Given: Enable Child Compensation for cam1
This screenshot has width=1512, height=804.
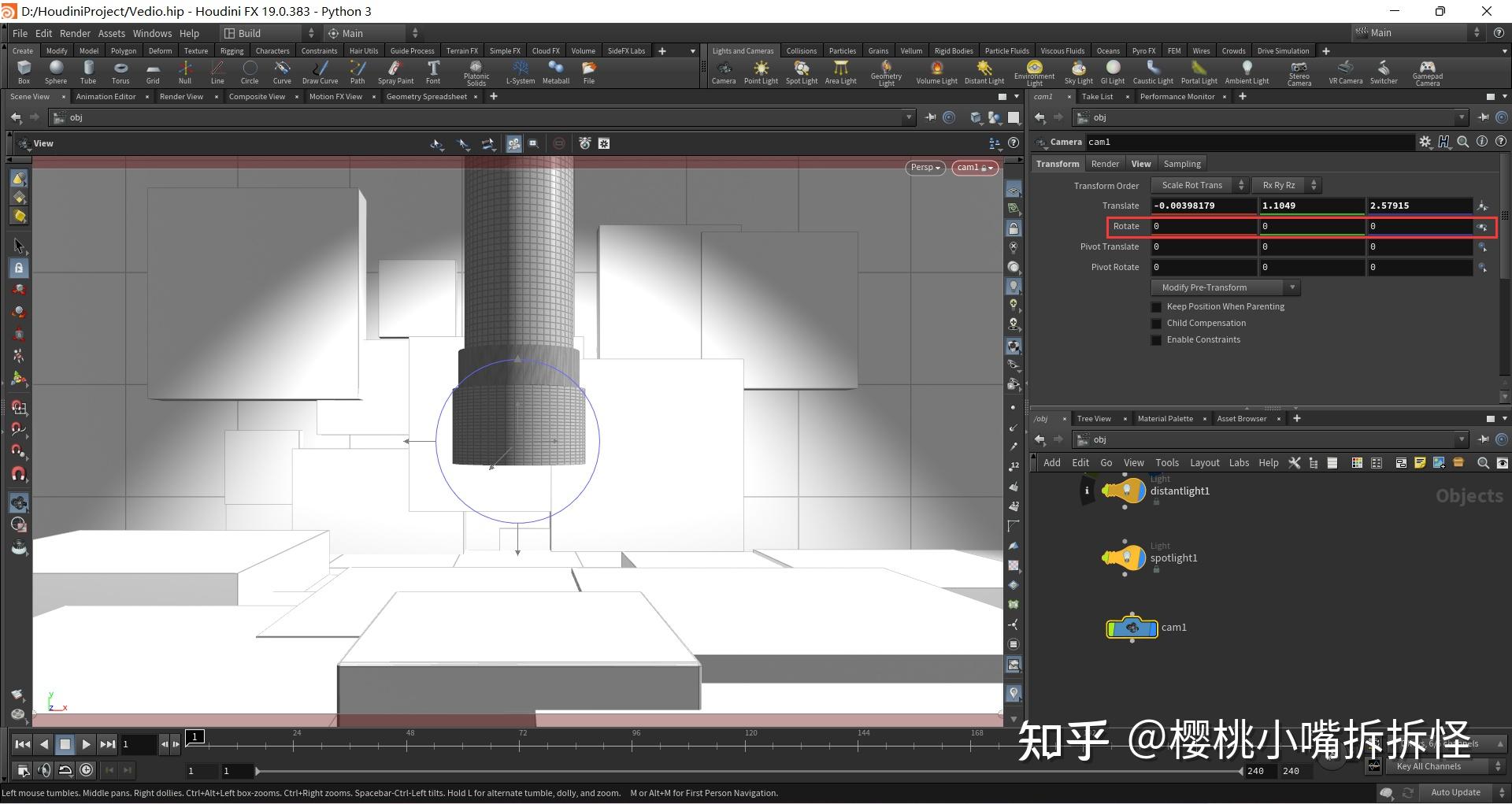Looking at the screenshot, I should [1155, 323].
